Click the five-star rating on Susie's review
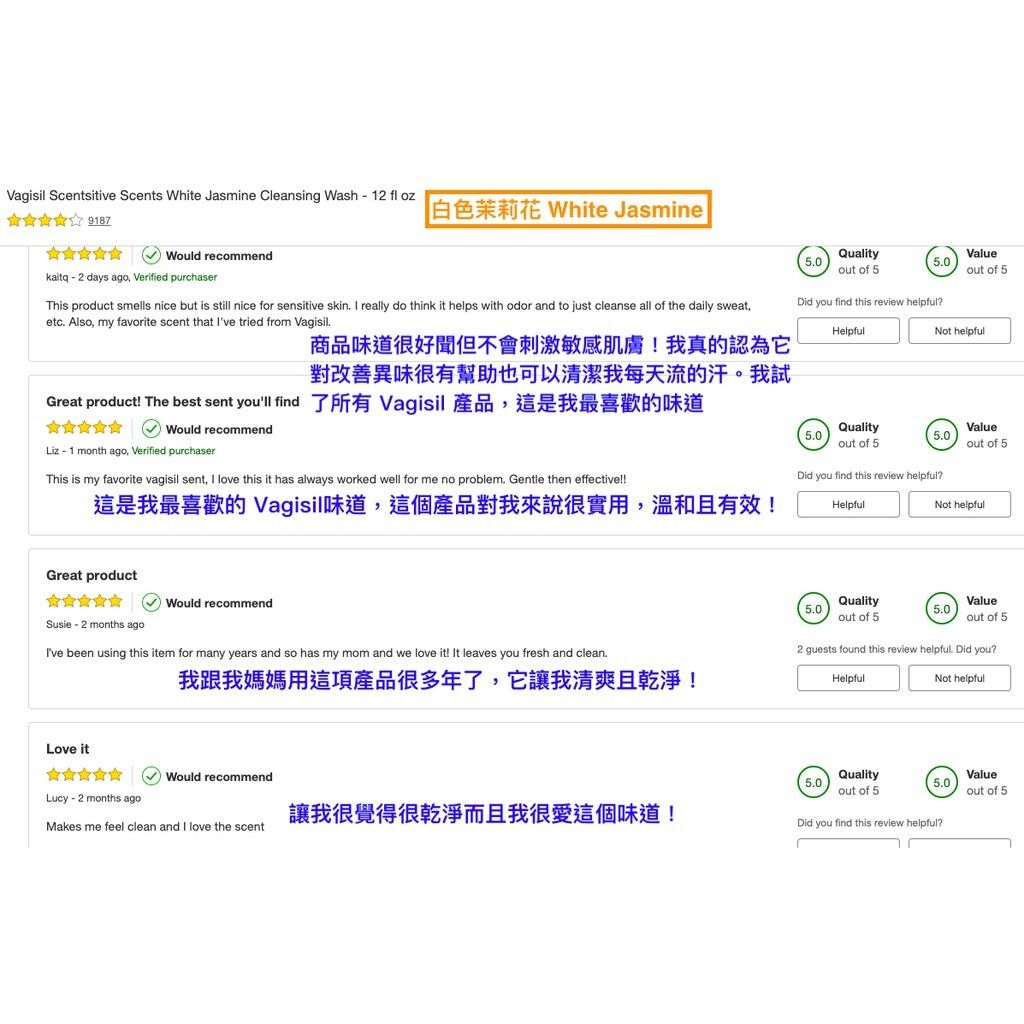 click(x=84, y=601)
